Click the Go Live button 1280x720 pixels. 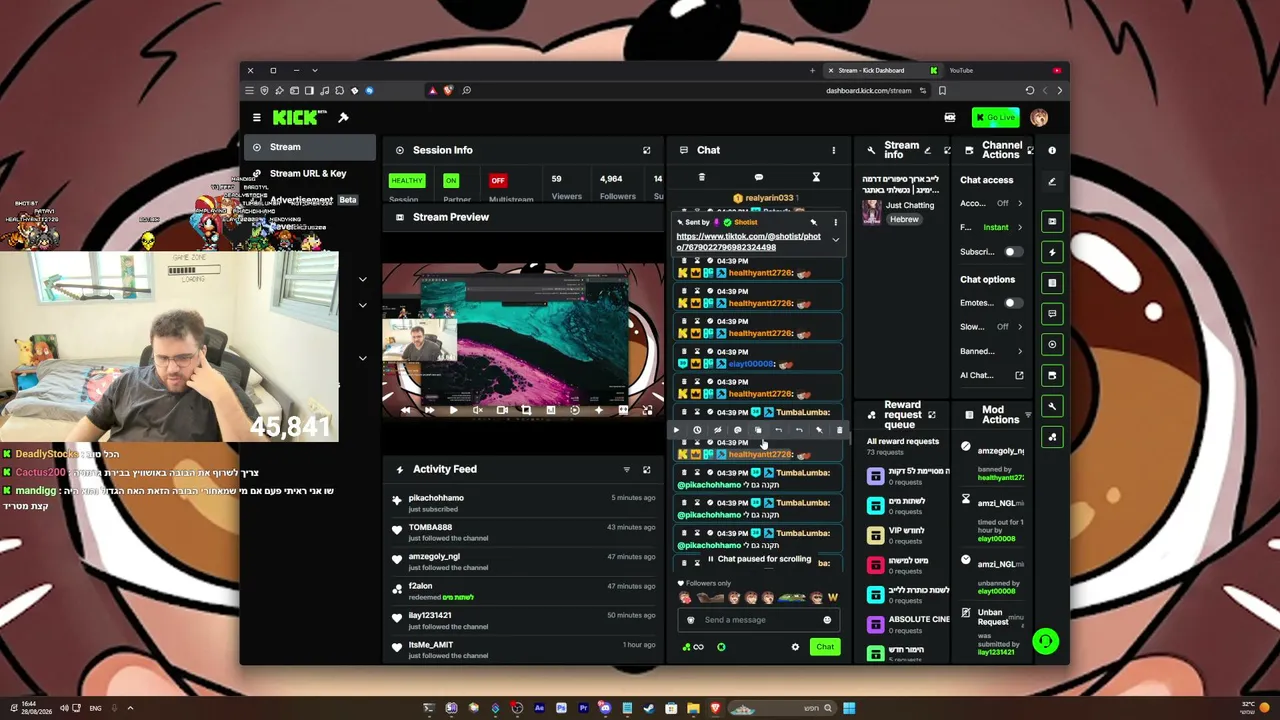click(996, 118)
